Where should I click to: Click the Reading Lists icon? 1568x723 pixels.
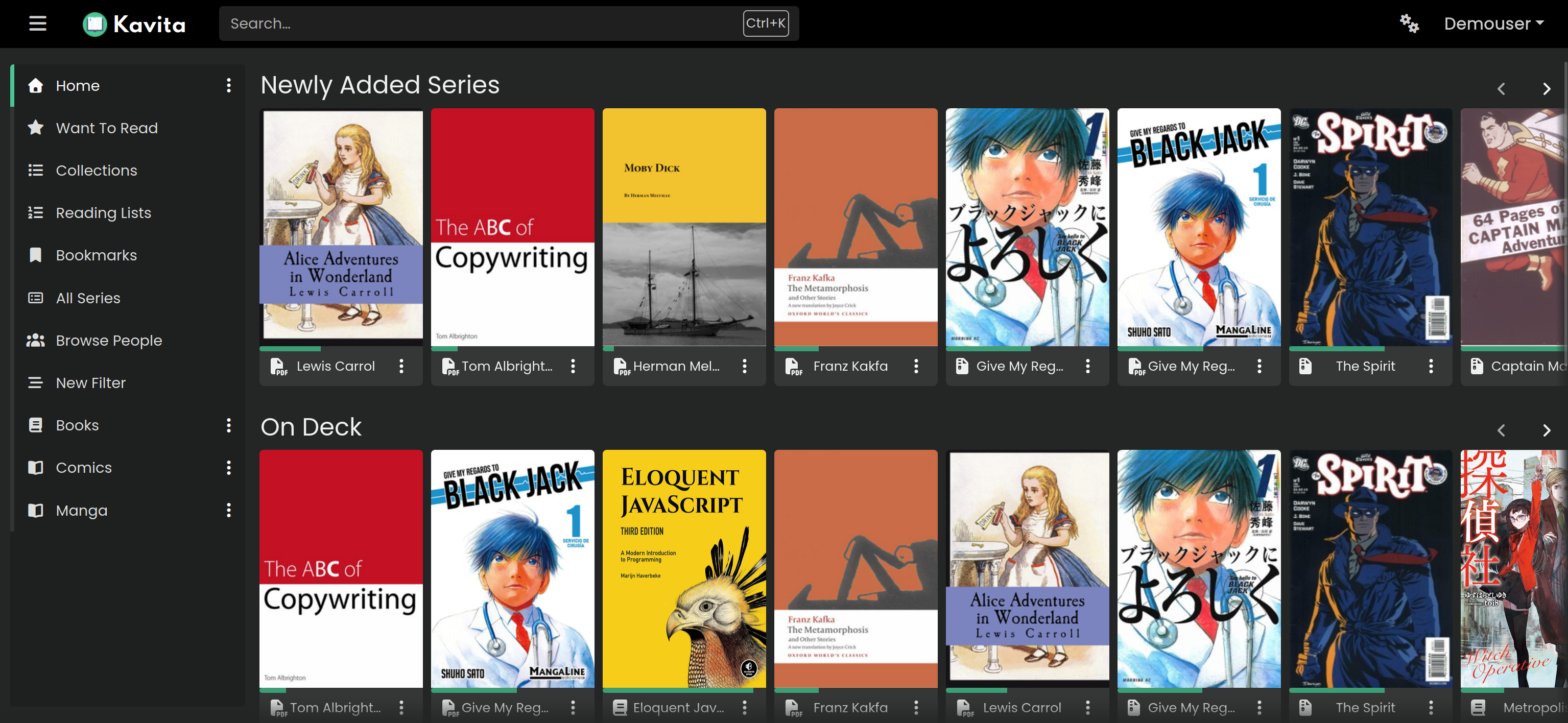[36, 212]
